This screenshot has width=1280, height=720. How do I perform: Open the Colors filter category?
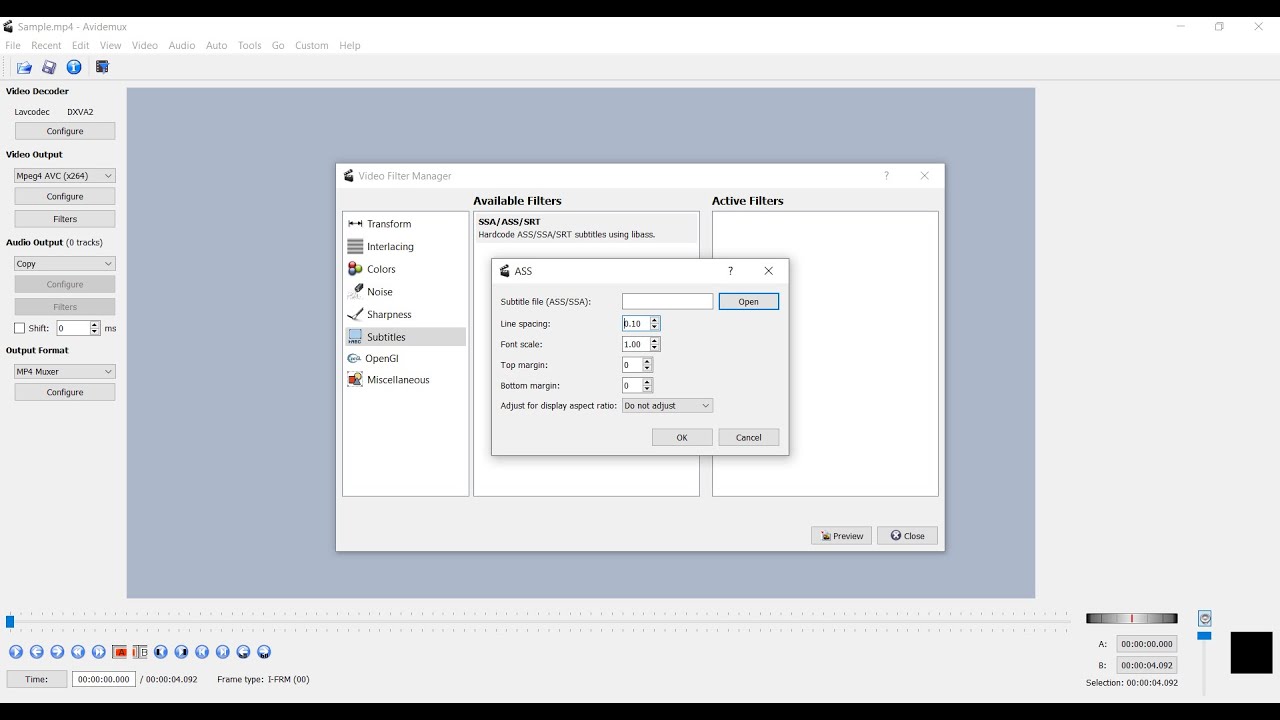pos(405,269)
